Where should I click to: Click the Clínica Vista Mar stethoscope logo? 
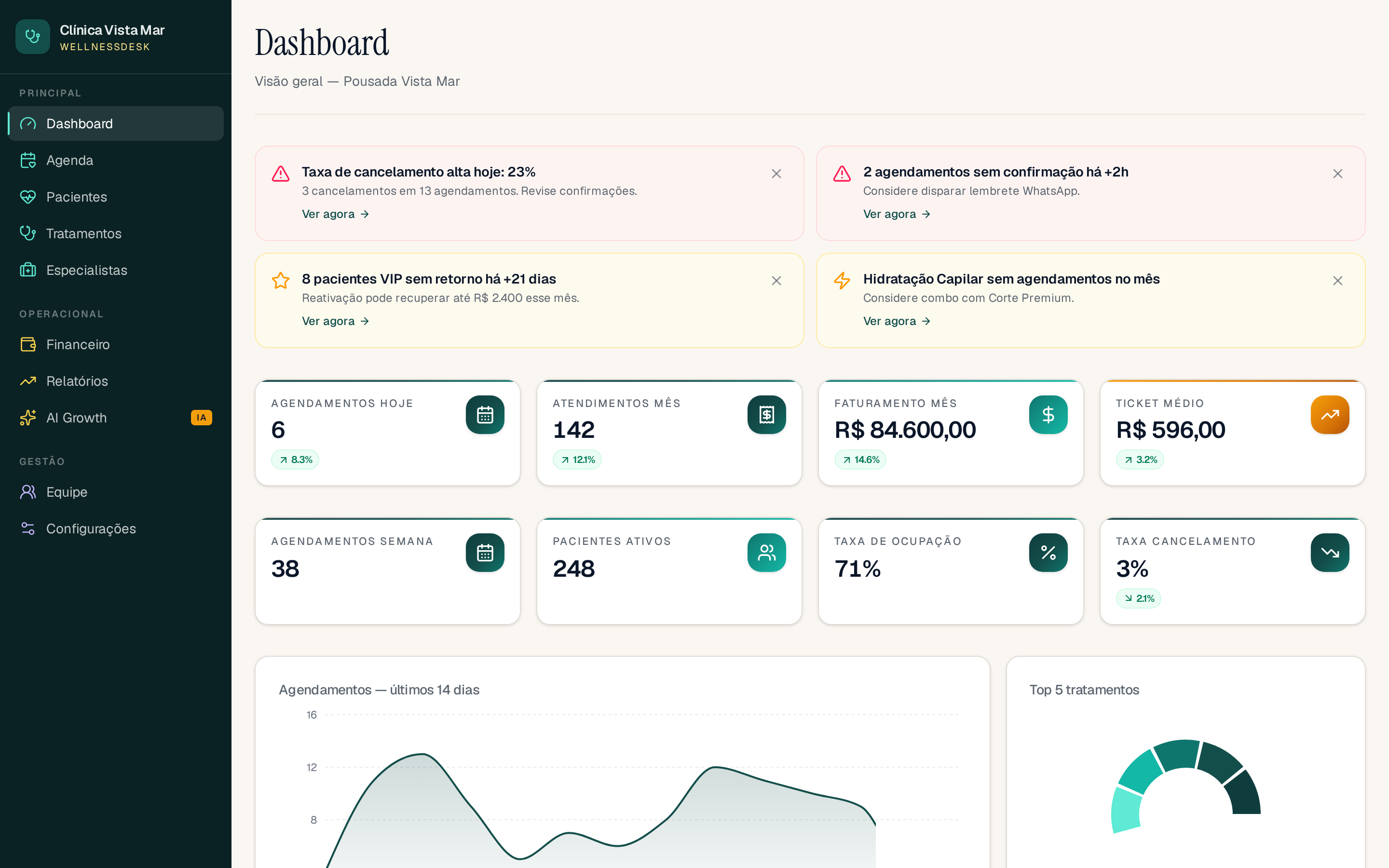[x=33, y=37]
